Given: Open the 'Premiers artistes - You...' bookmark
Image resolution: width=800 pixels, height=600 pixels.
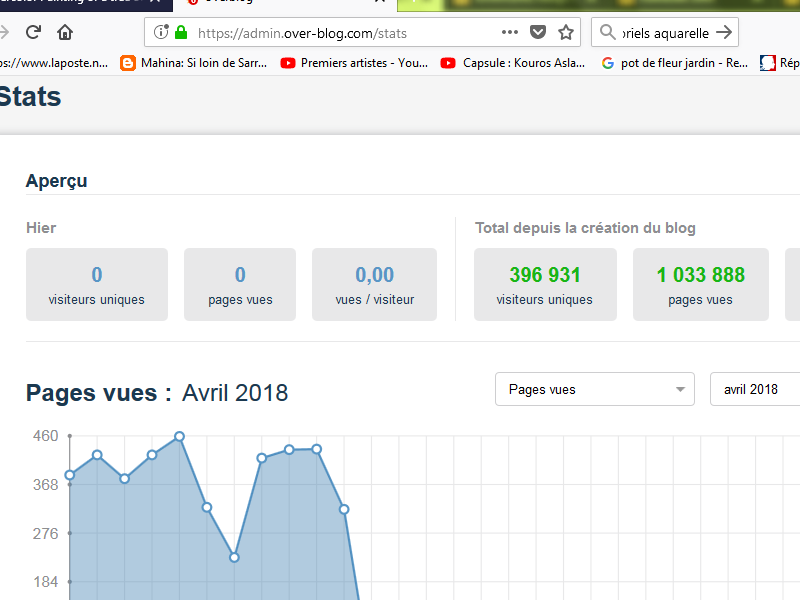Looking at the screenshot, I should [x=355, y=63].
